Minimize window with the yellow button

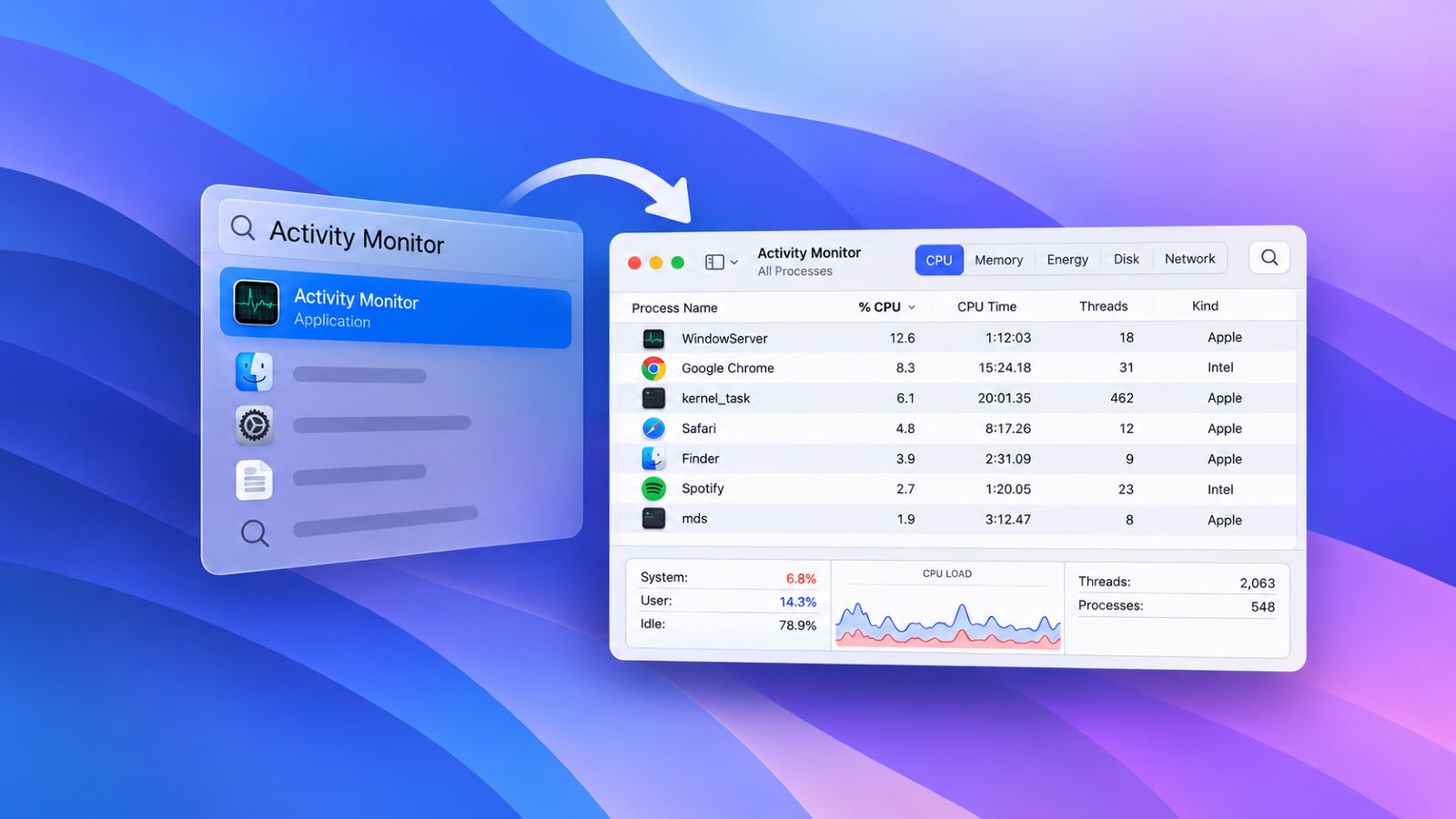[656, 263]
